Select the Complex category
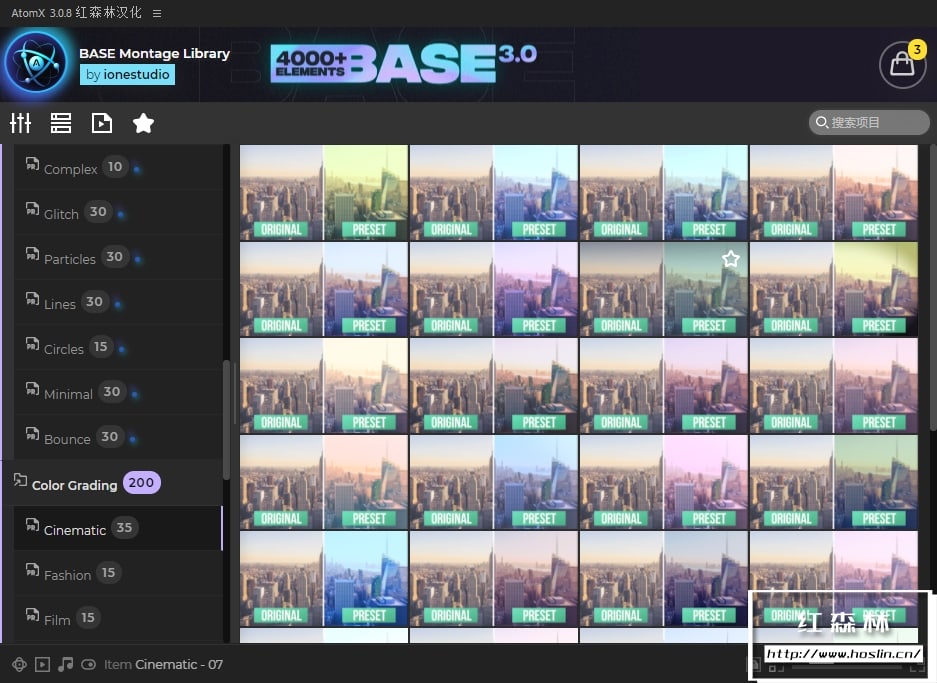The height and width of the screenshot is (683, 937). (118, 168)
